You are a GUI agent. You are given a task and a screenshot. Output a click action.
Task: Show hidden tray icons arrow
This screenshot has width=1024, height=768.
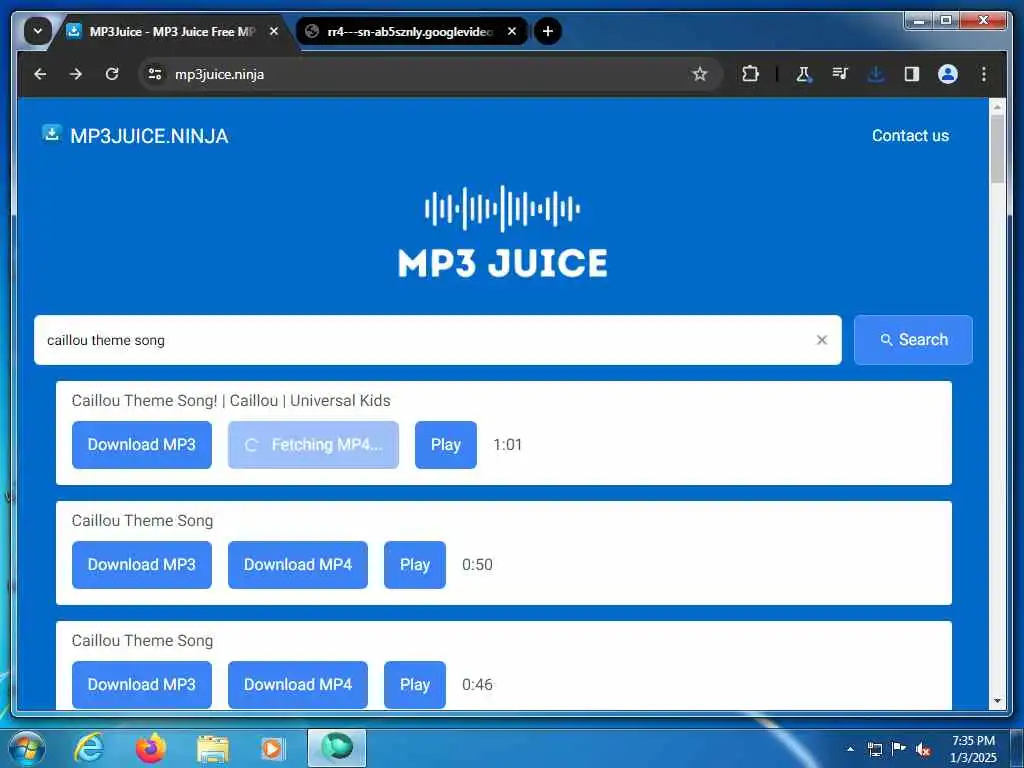pos(850,749)
